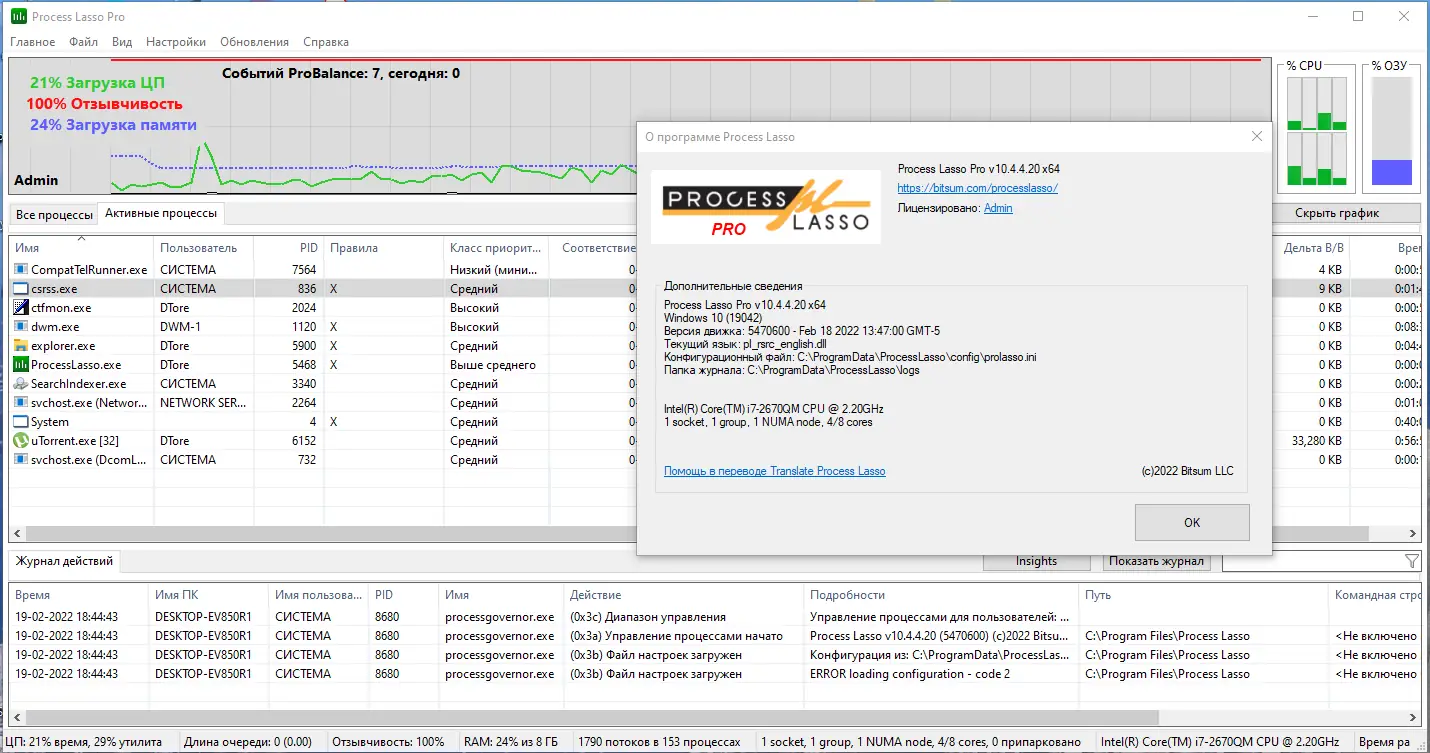The image size is (1430, 753).
Task: Sort the log by the Путь column
Action: click(1204, 595)
